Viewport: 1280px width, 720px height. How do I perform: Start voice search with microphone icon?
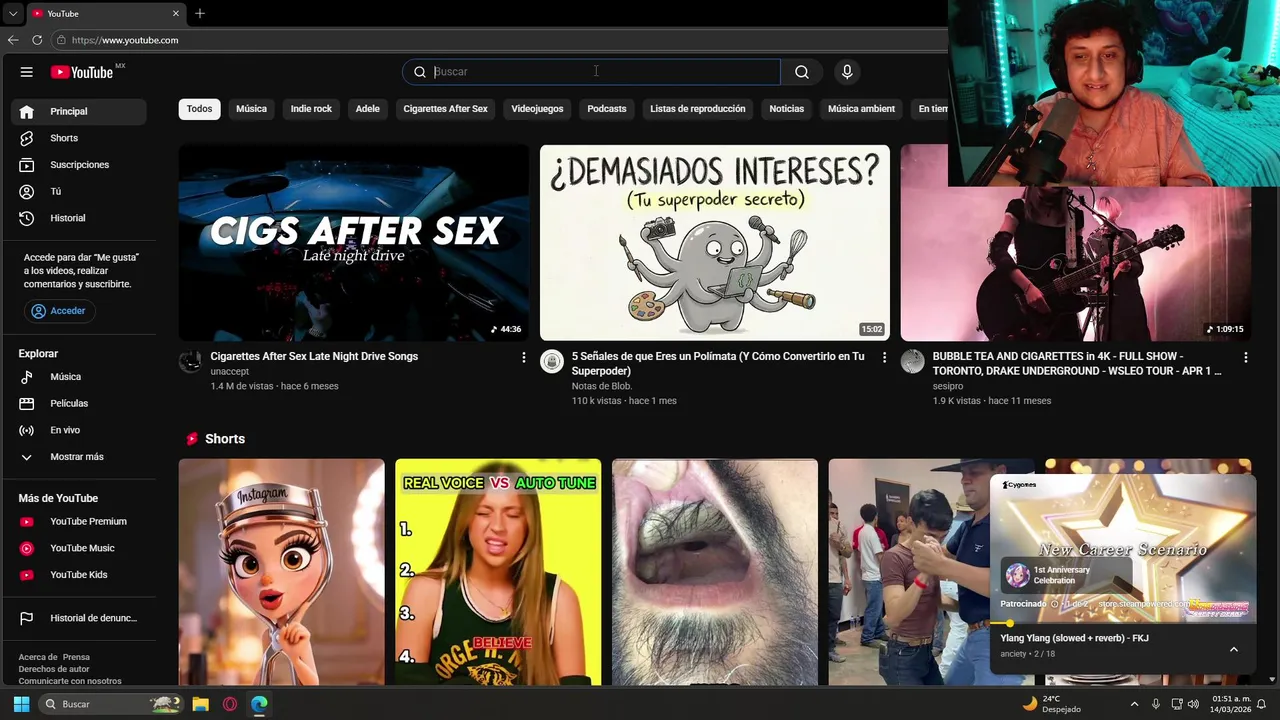(847, 72)
